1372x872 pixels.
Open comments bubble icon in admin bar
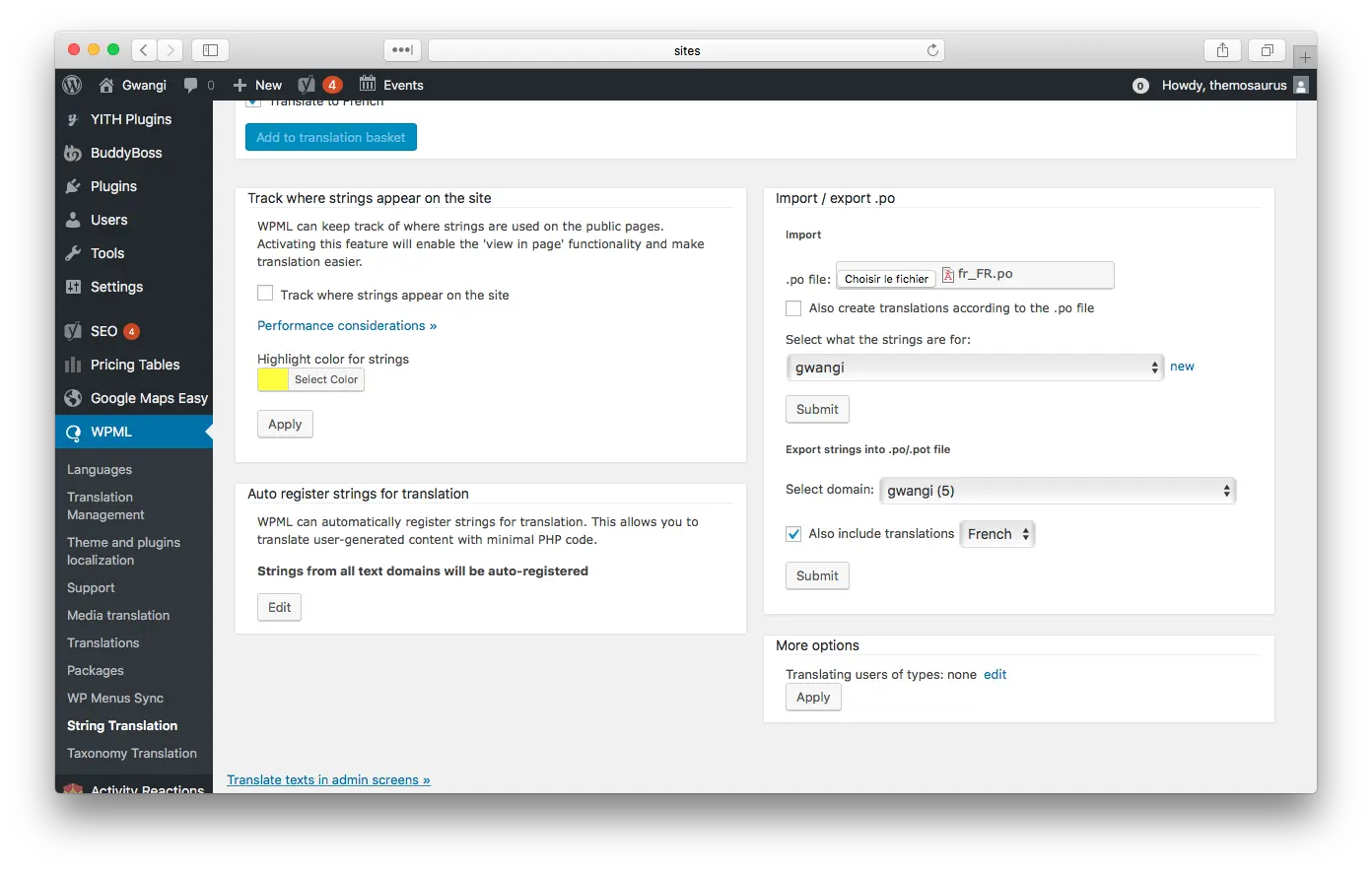point(191,85)
